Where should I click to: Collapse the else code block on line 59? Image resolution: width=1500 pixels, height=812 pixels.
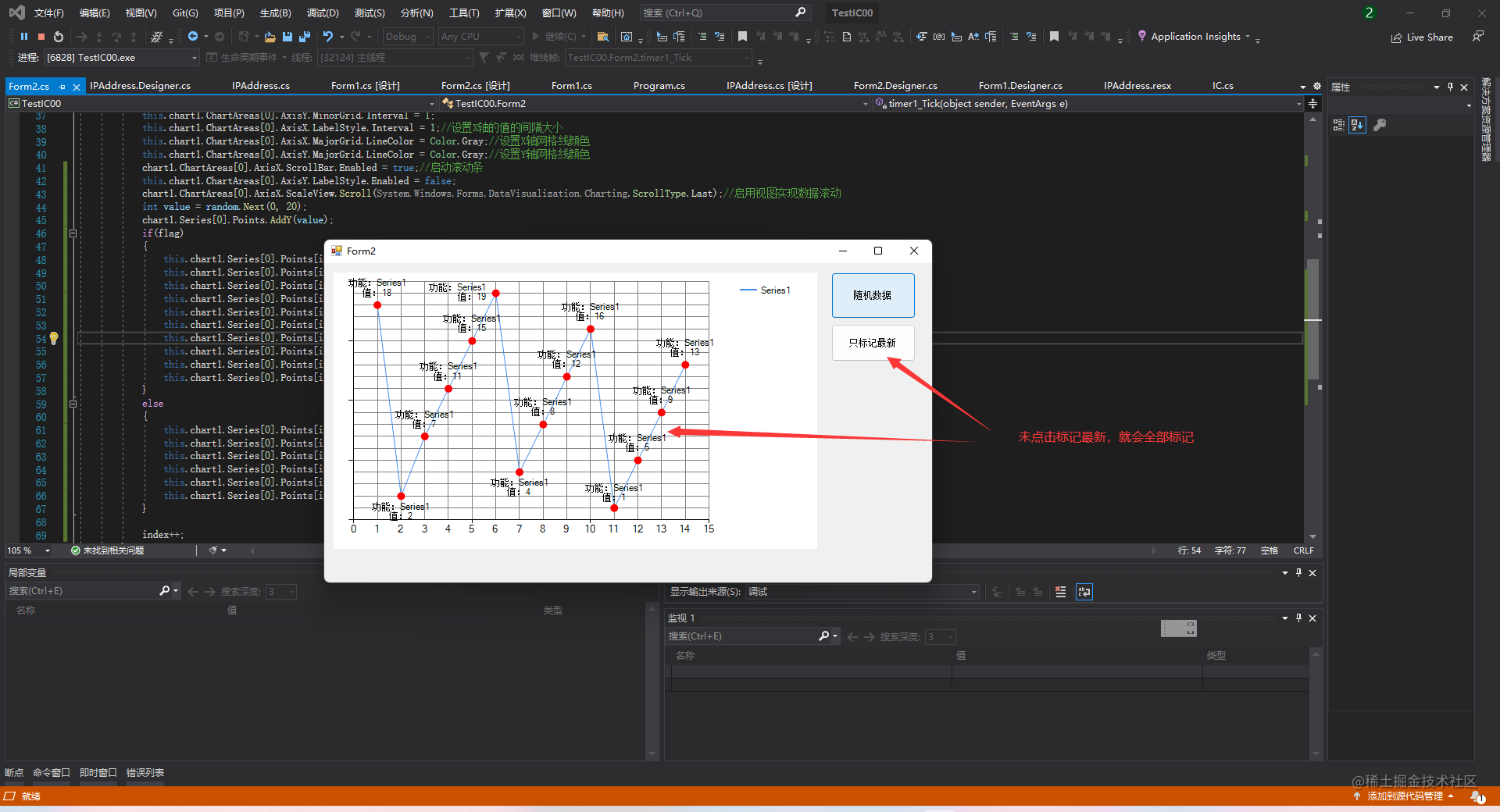click(x=73, y=404)
